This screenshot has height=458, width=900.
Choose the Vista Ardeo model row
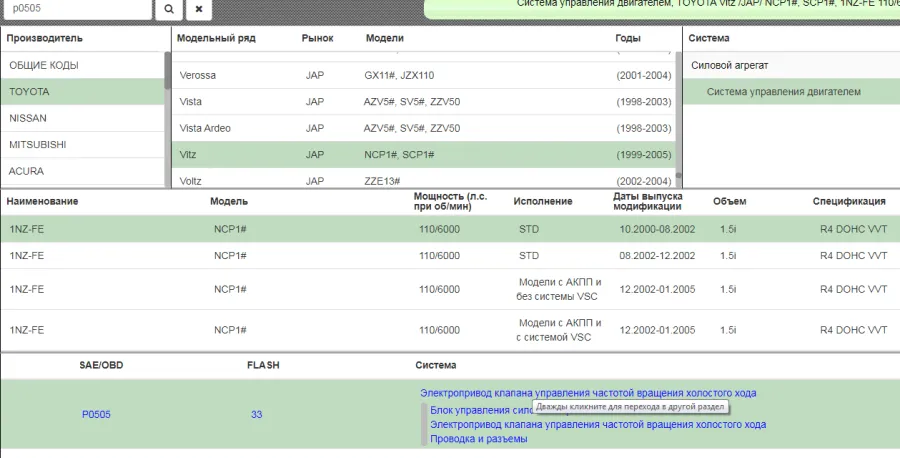click(x=424, y=128)
